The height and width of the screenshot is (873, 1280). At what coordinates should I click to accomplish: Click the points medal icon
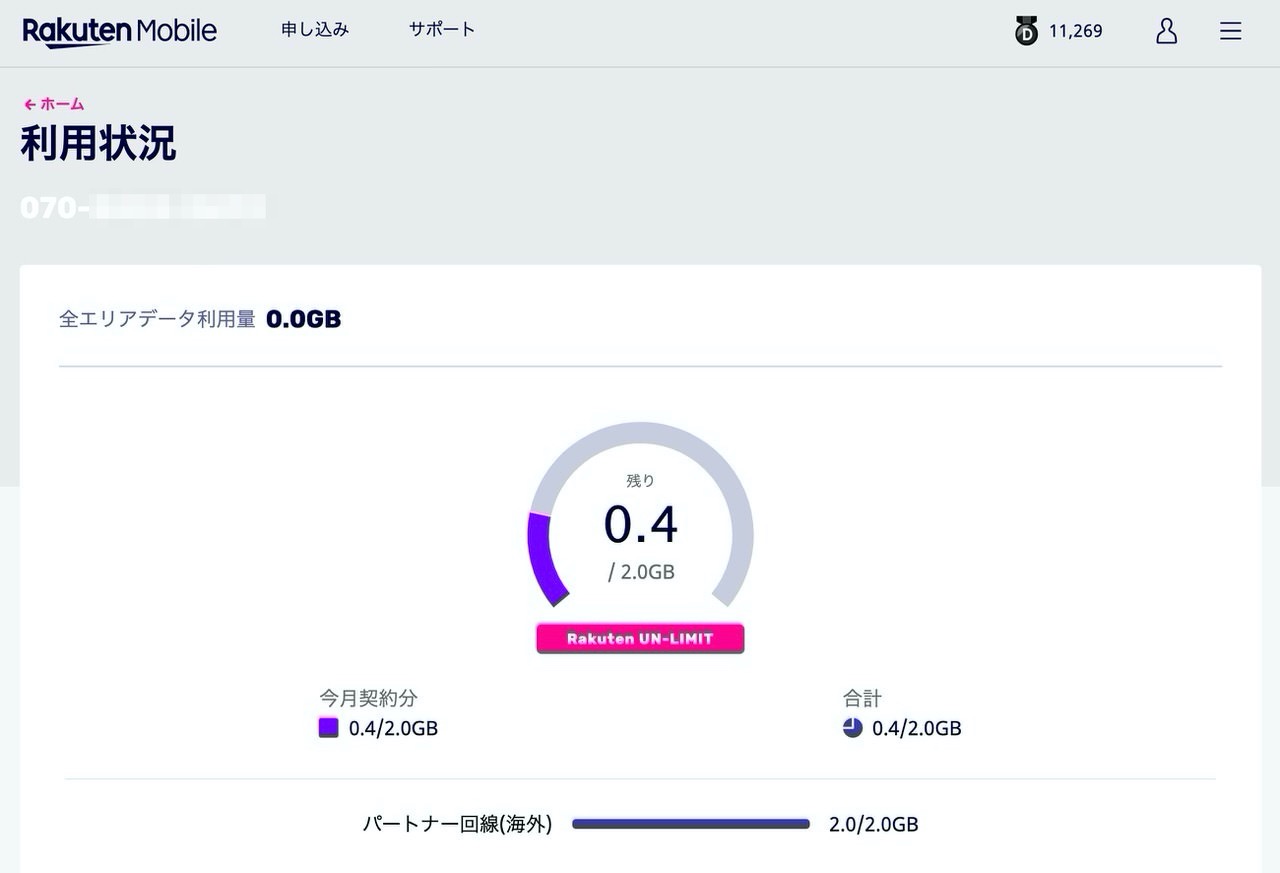pos(1026,32)
